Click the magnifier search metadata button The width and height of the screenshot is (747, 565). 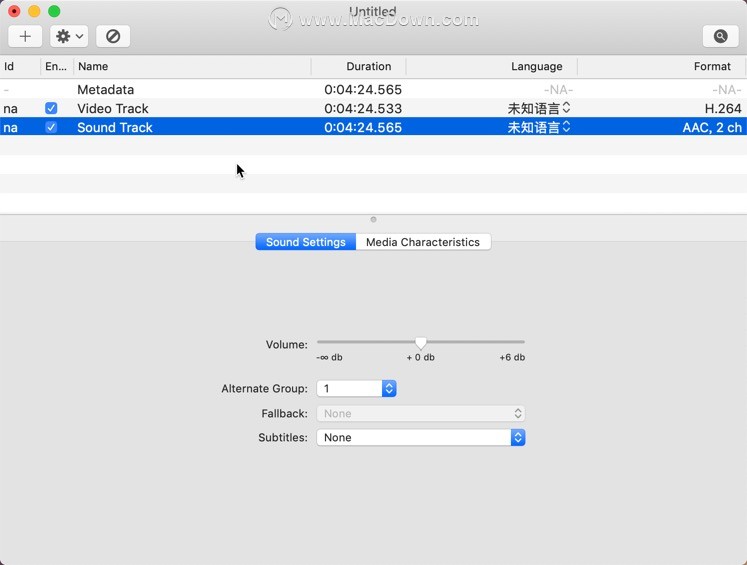coord(720,36)
